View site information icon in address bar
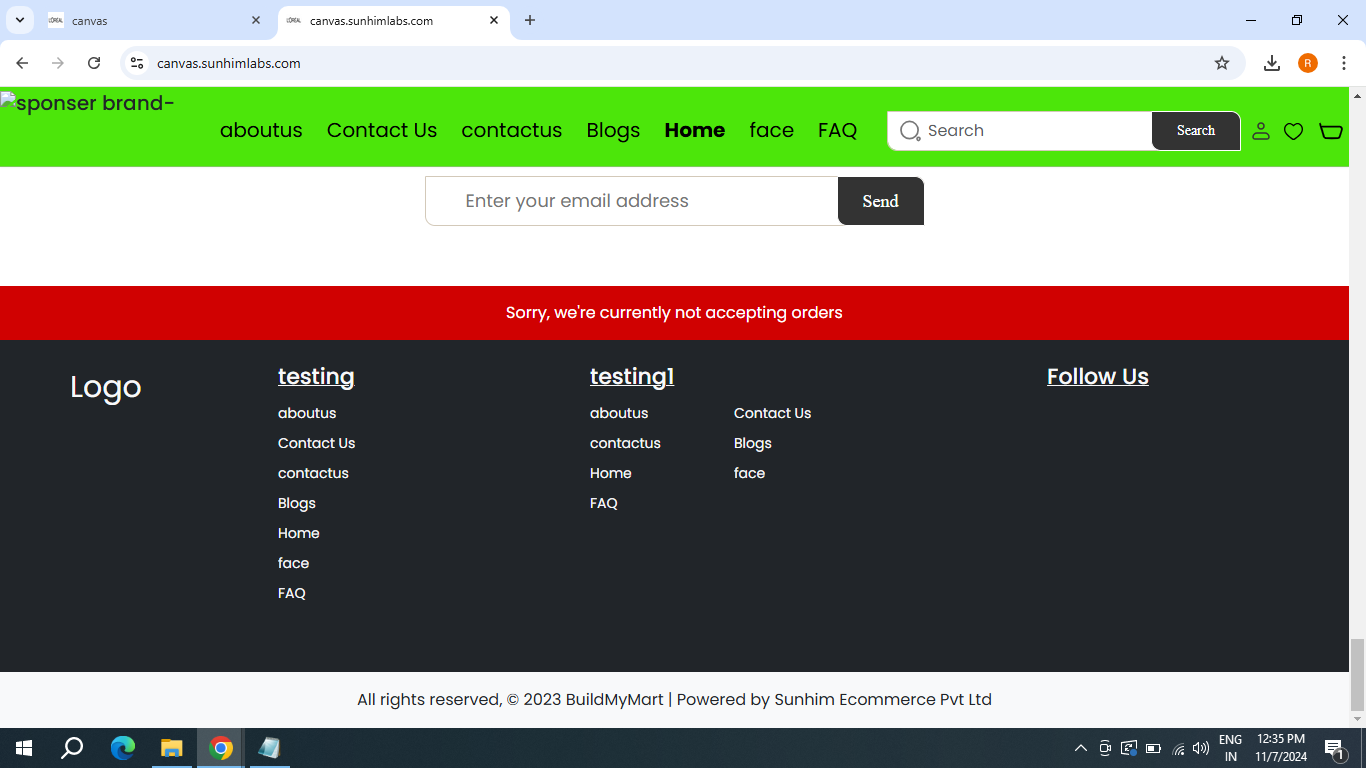This screenshot has height=768, width=1366. click(x=137, y=63)
